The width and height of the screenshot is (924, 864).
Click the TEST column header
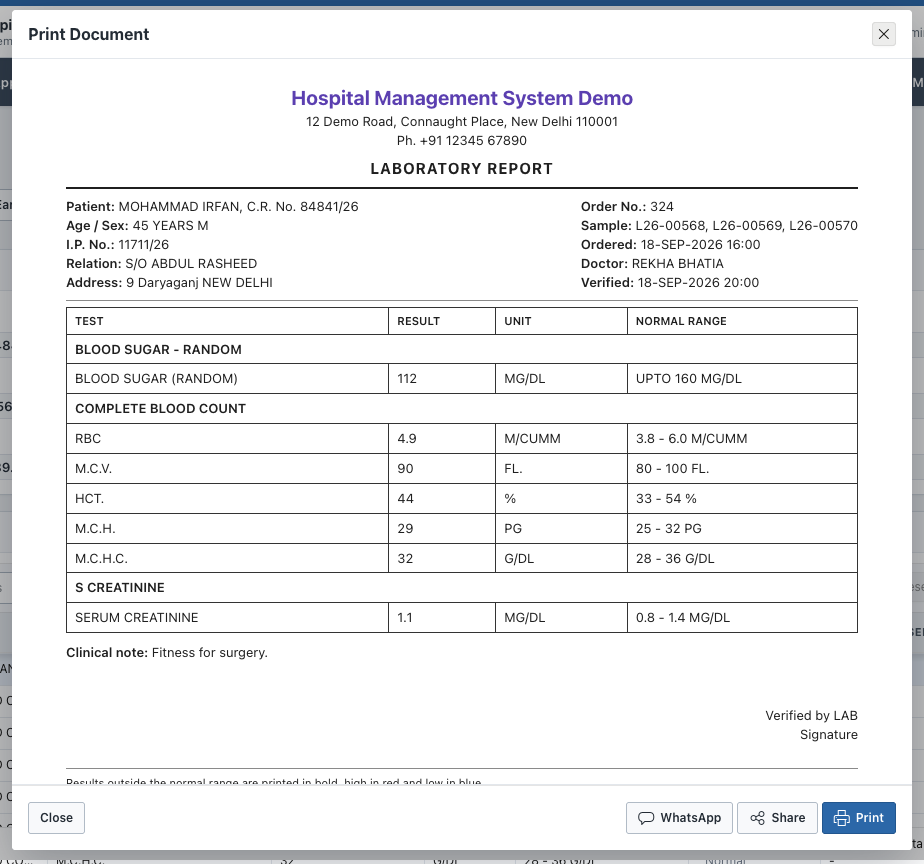[x=227, y=321]
